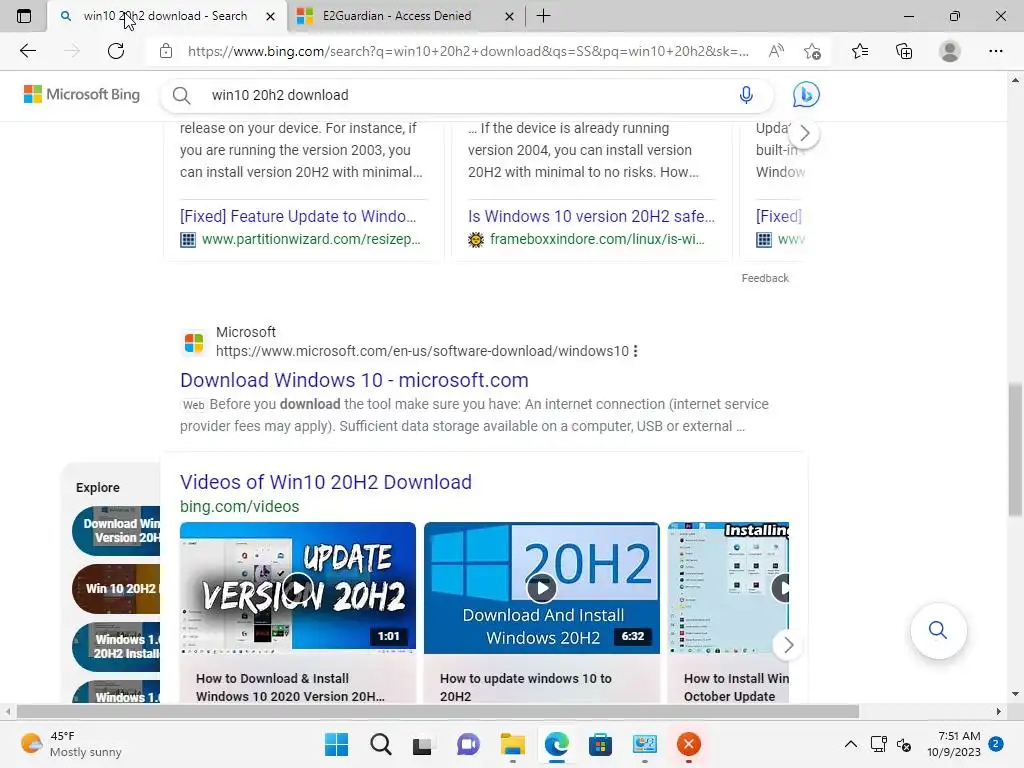Click the Microsoft Bing logo

click(x=82, y=95)
